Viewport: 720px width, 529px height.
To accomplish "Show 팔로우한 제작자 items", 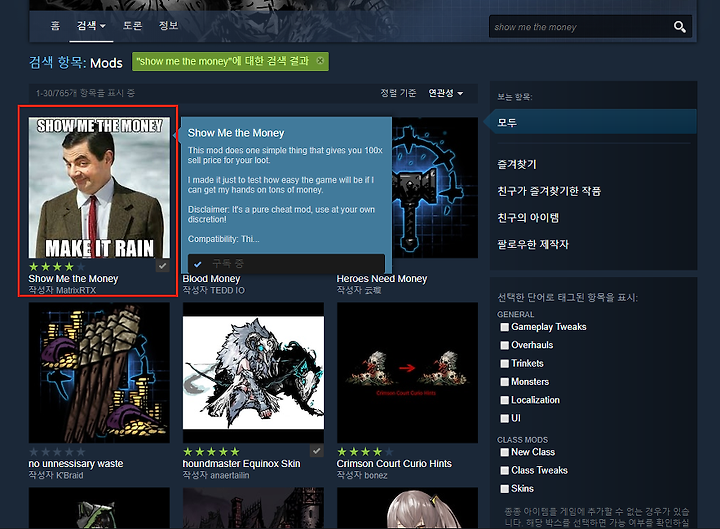I will click(533, 244).
